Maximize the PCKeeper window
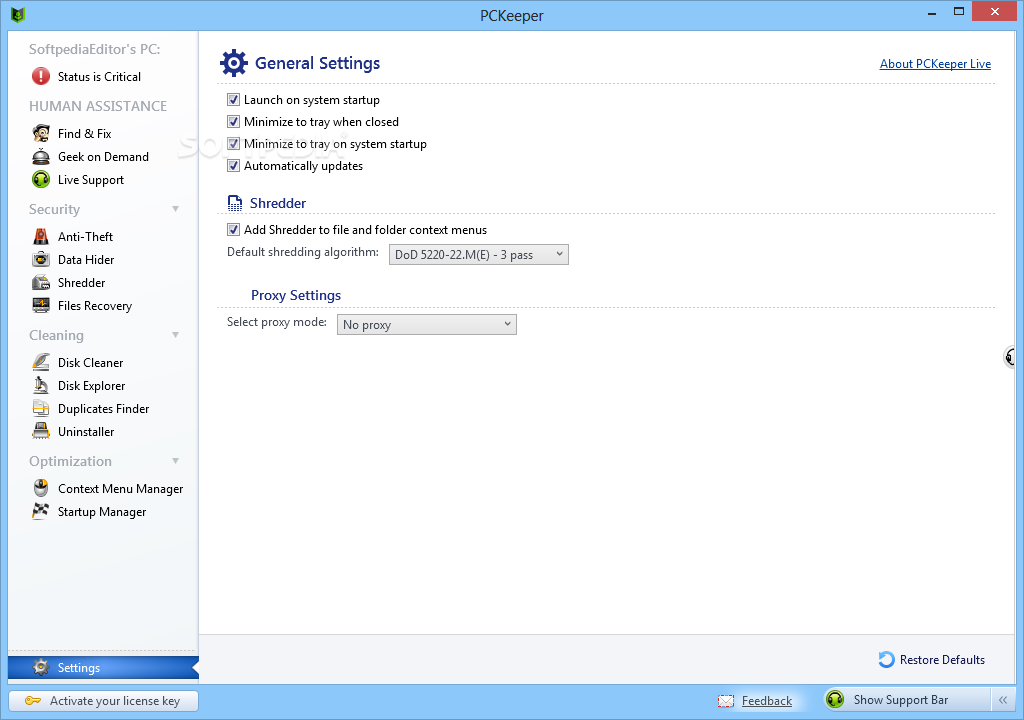The height and width of the screenshot is (720, 1024). coord(959,11)
